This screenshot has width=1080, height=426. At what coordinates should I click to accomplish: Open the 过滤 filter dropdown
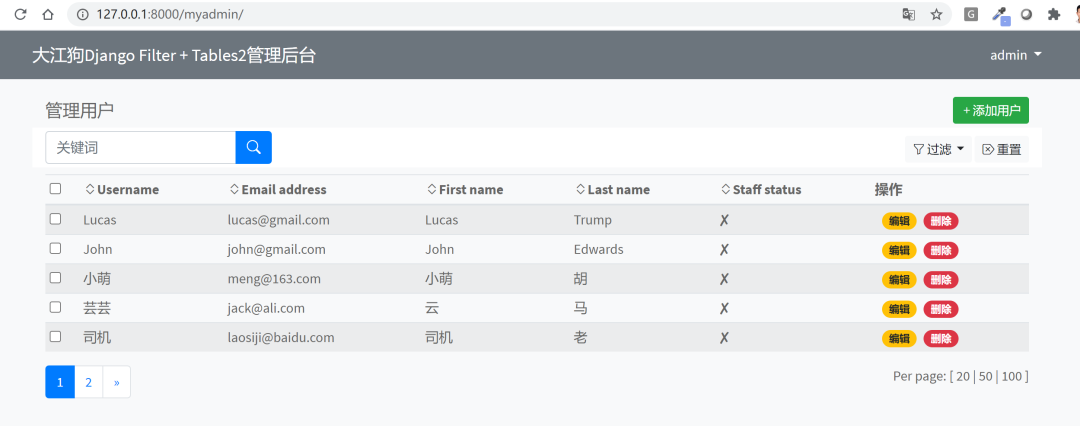938,149
